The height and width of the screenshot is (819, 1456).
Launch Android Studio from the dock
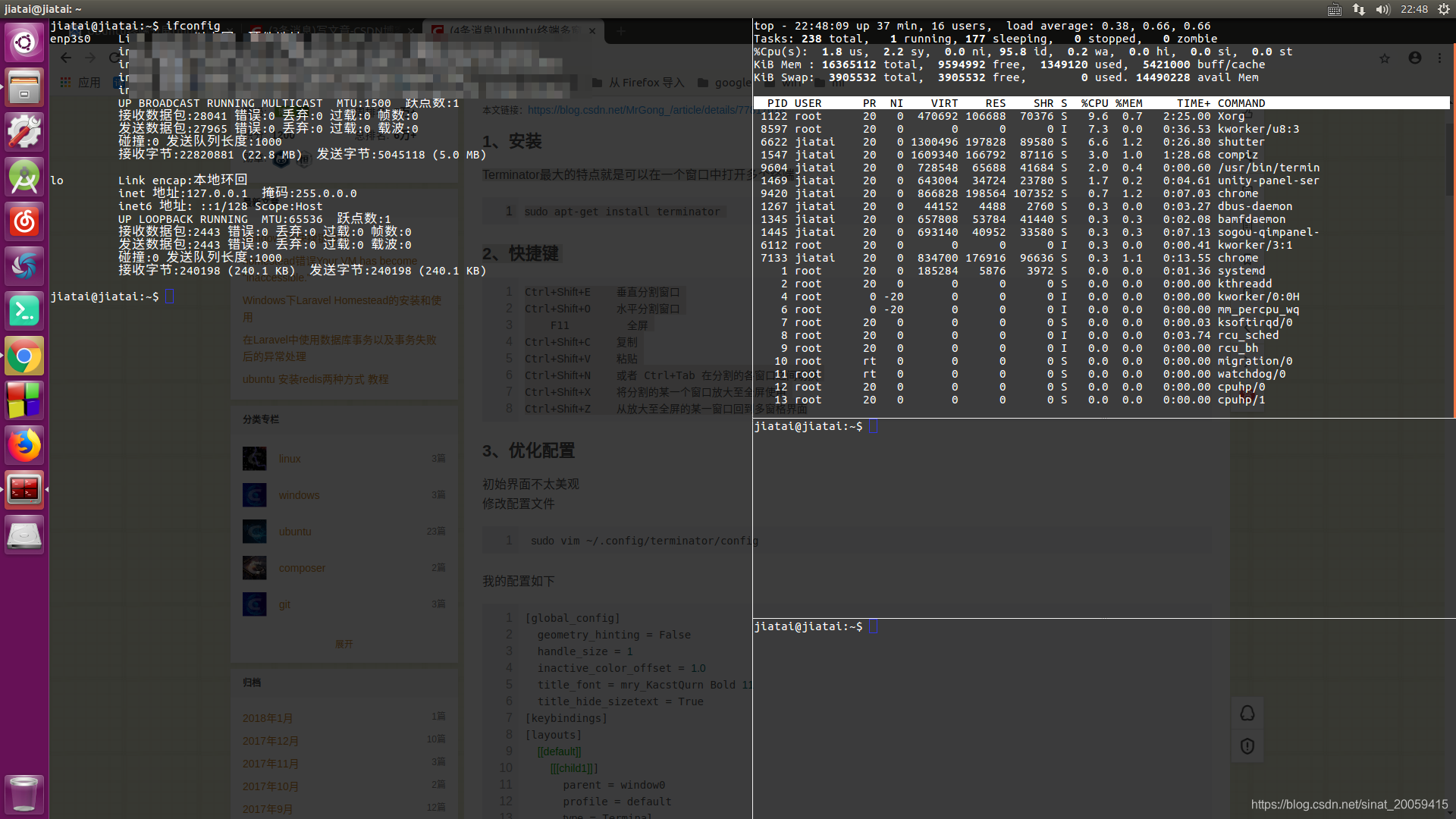click(x=24, y=176)
